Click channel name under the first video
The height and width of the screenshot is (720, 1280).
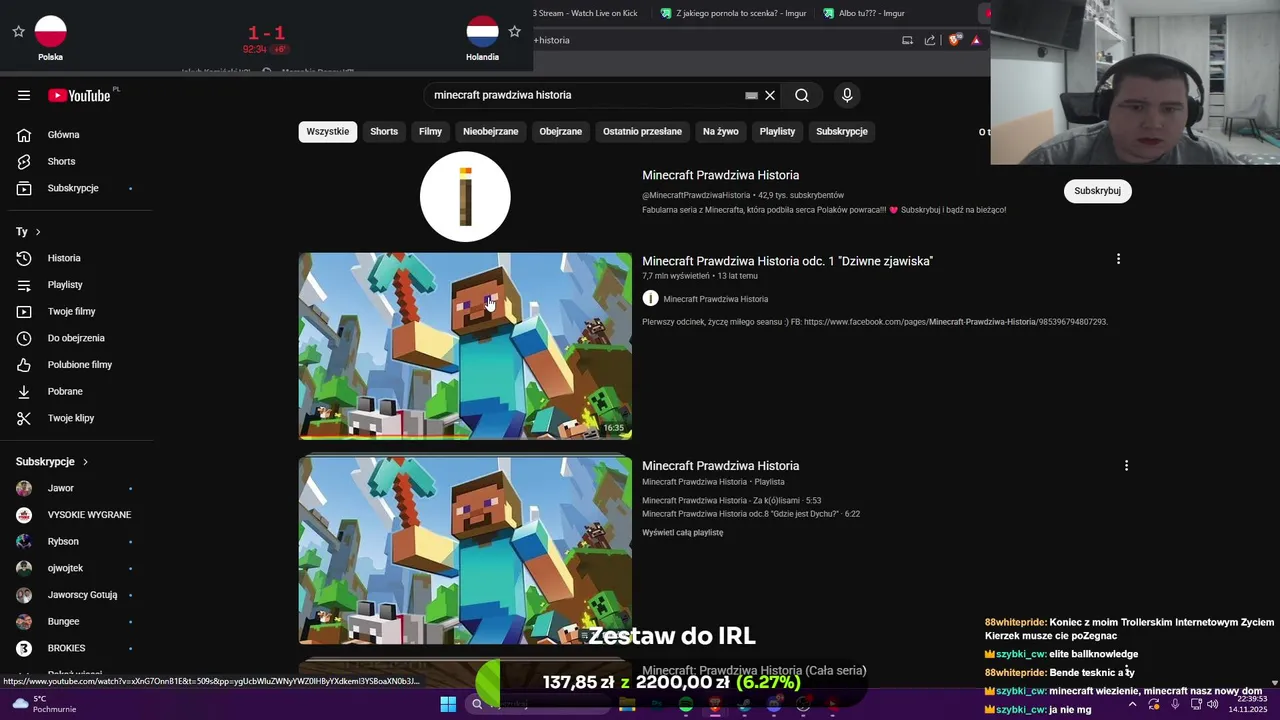(715, 299)
